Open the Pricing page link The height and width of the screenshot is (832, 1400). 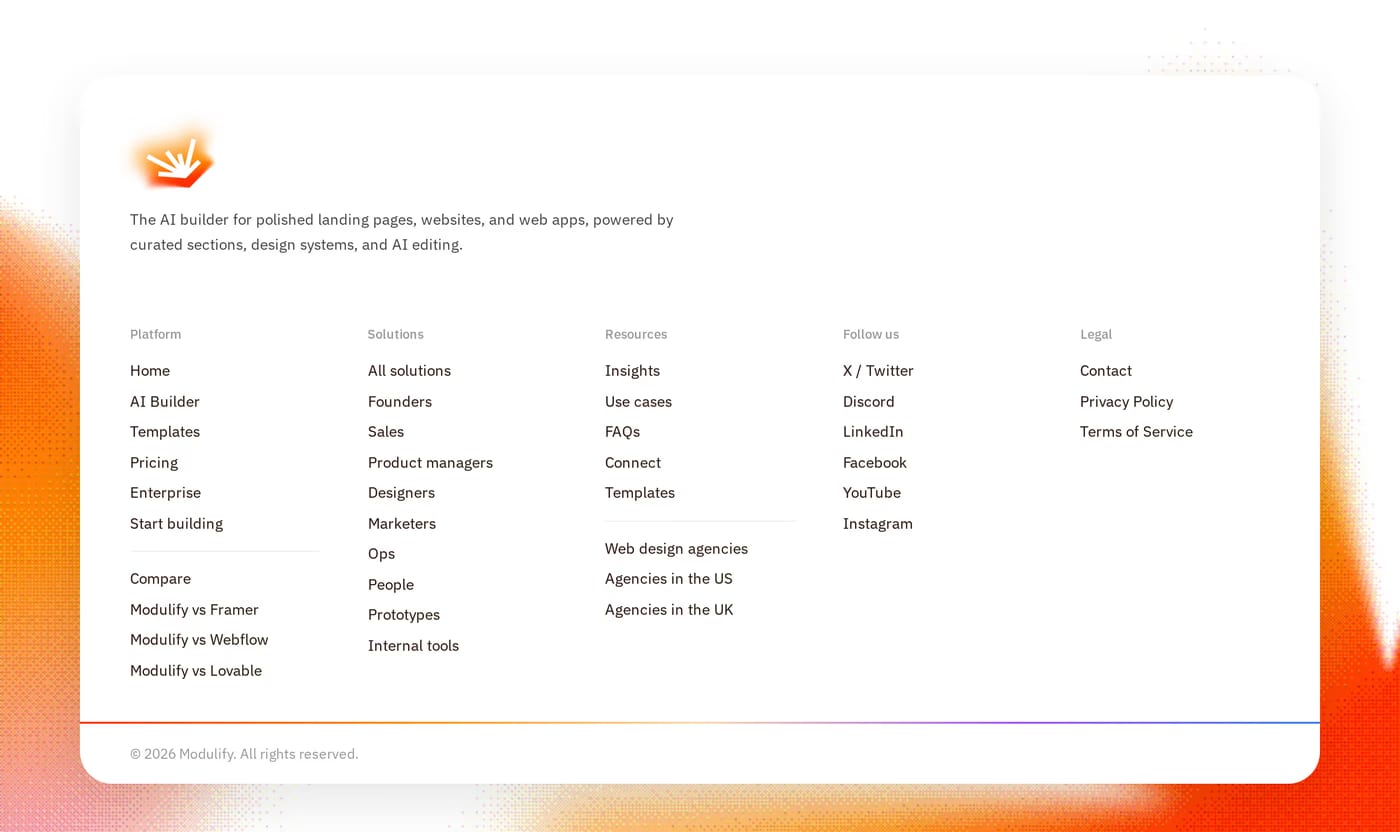click(154, 462)
